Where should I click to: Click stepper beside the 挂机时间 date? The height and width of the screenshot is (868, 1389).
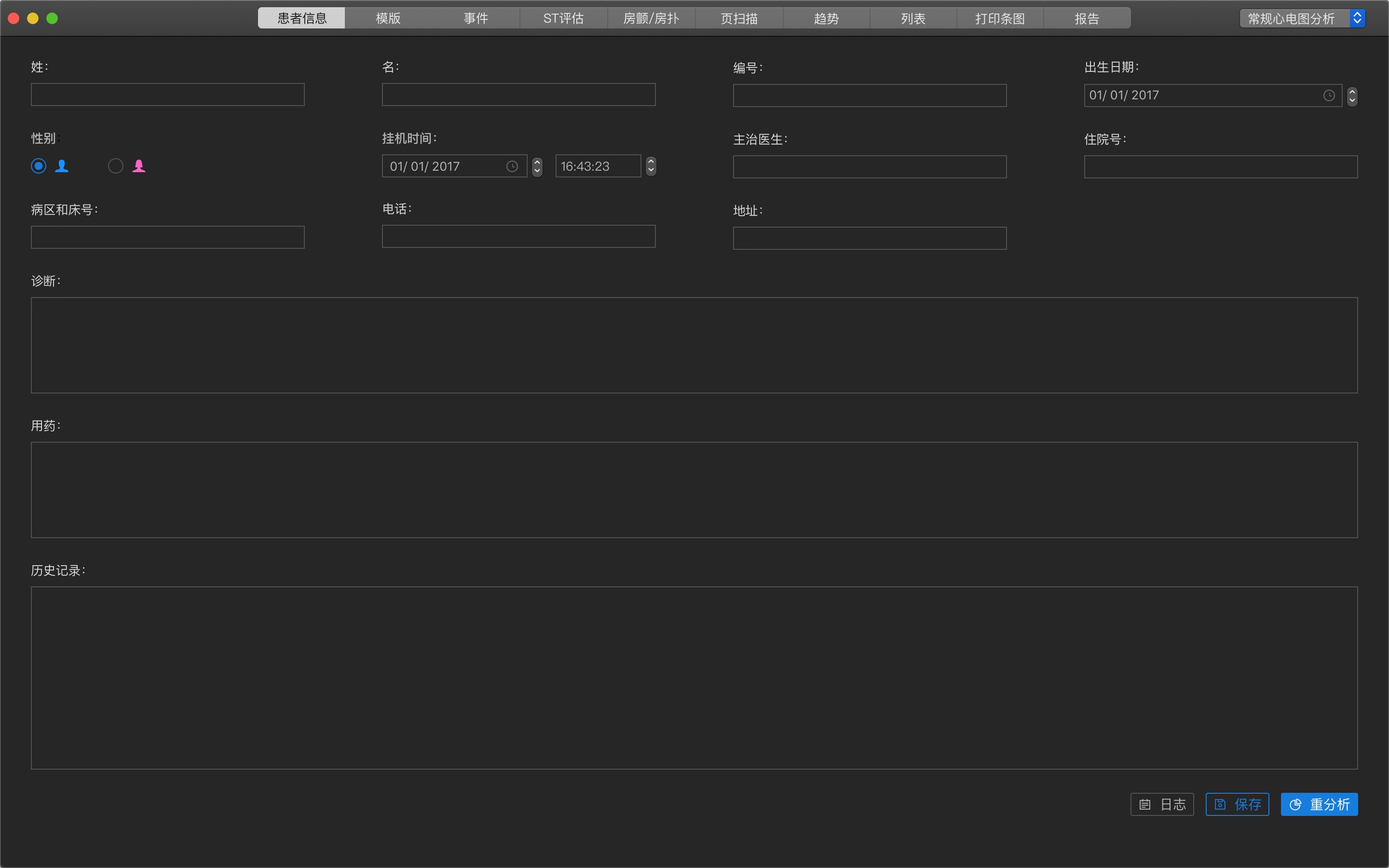pyautogui.click(x=537, y=166)
